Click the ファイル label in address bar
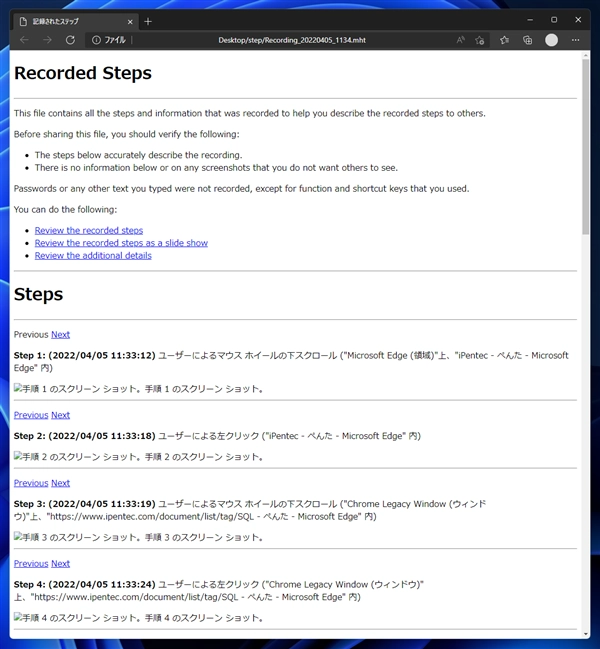Image resolution: width=600 pixels, height=649 pixels. (x=115, y=40)
